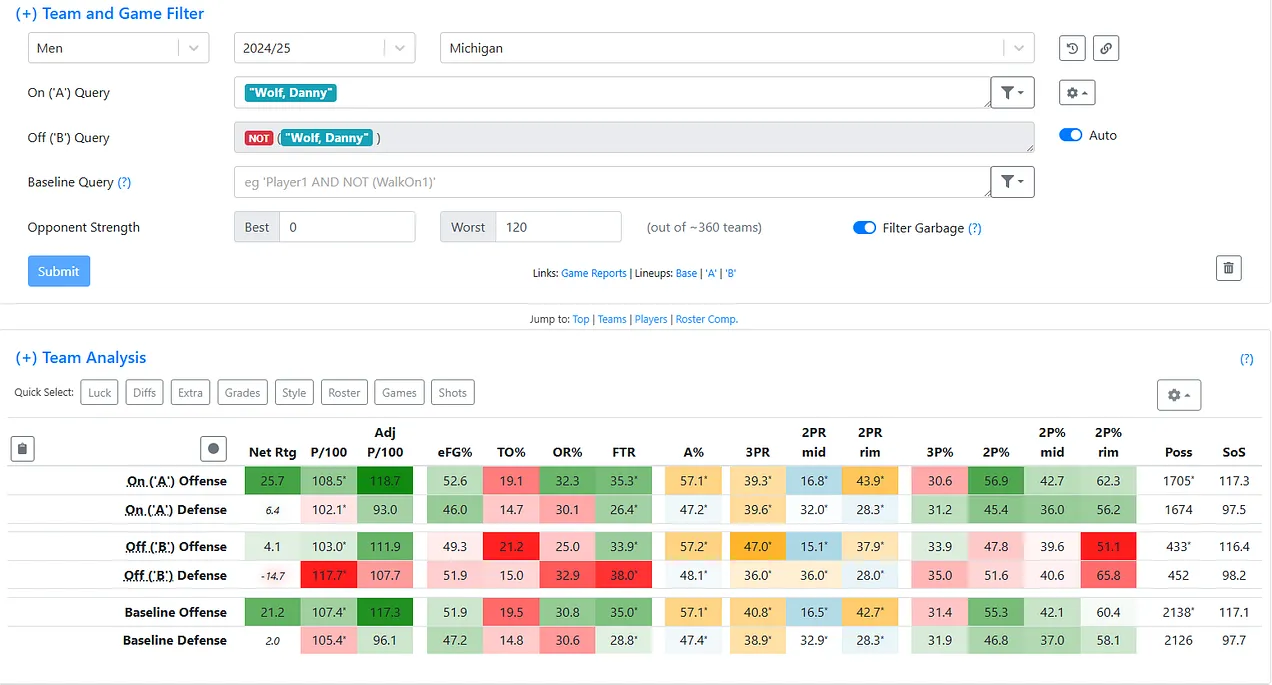
Task: Open the Game Reports link
Action: [593, 273]
